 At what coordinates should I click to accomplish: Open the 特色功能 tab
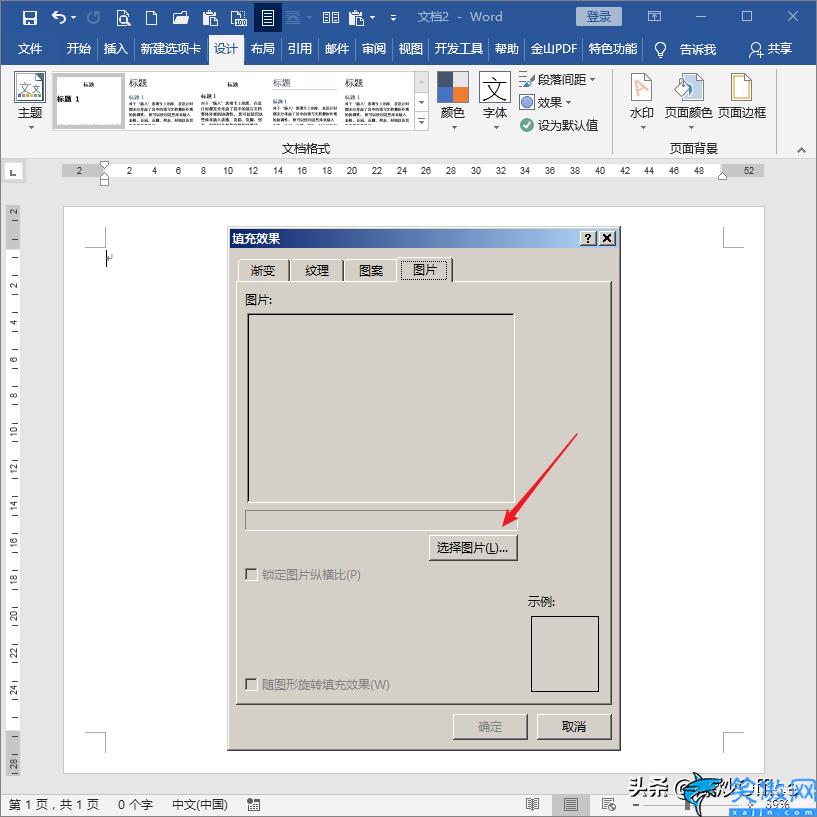tap(613, 49)
